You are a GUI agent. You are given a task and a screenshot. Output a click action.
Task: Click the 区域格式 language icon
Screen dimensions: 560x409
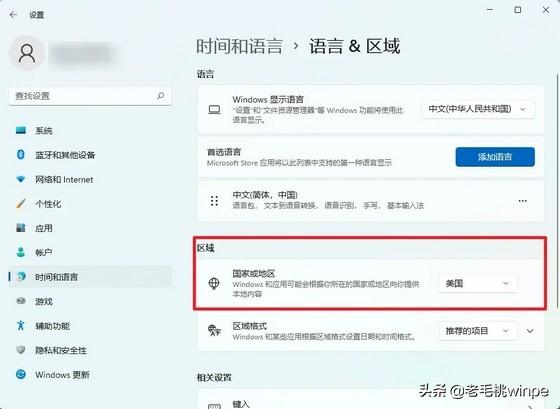click(x=214, y=330)
